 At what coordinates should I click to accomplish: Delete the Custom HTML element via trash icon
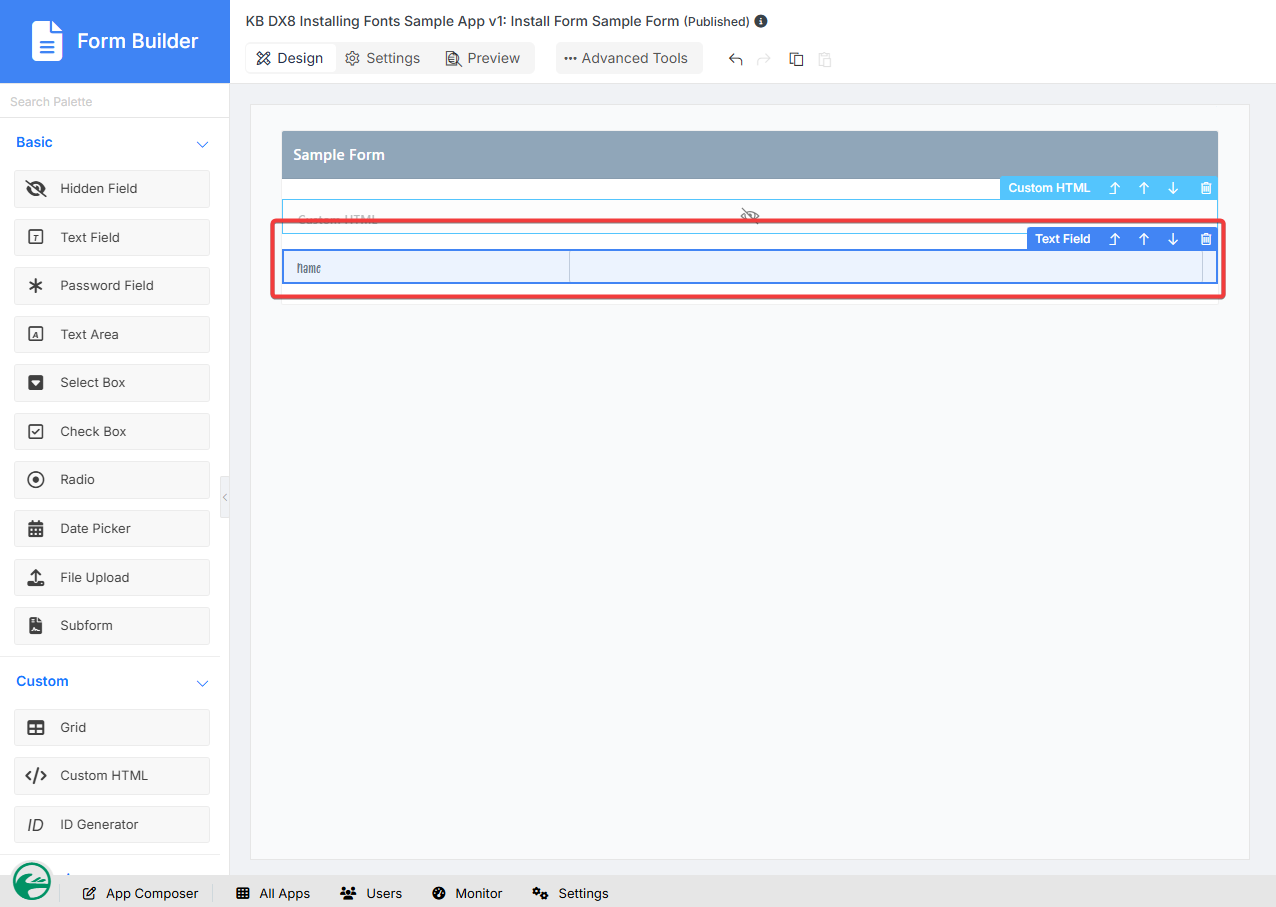[x=1206, y=188]
